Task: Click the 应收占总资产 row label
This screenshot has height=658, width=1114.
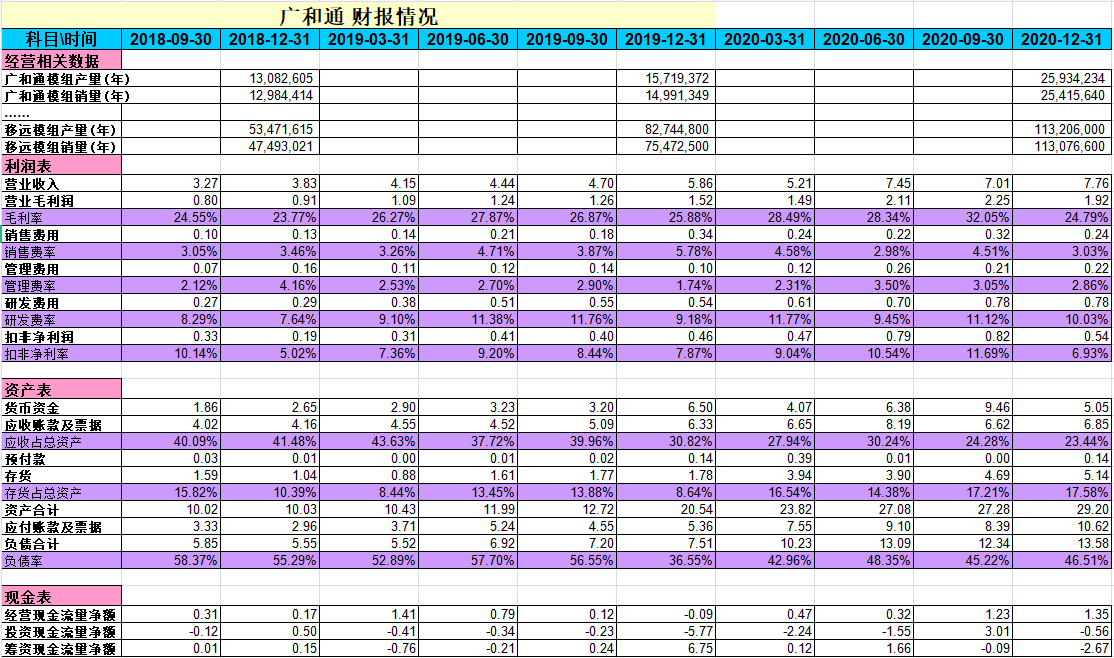Action: tap(62, 441)
